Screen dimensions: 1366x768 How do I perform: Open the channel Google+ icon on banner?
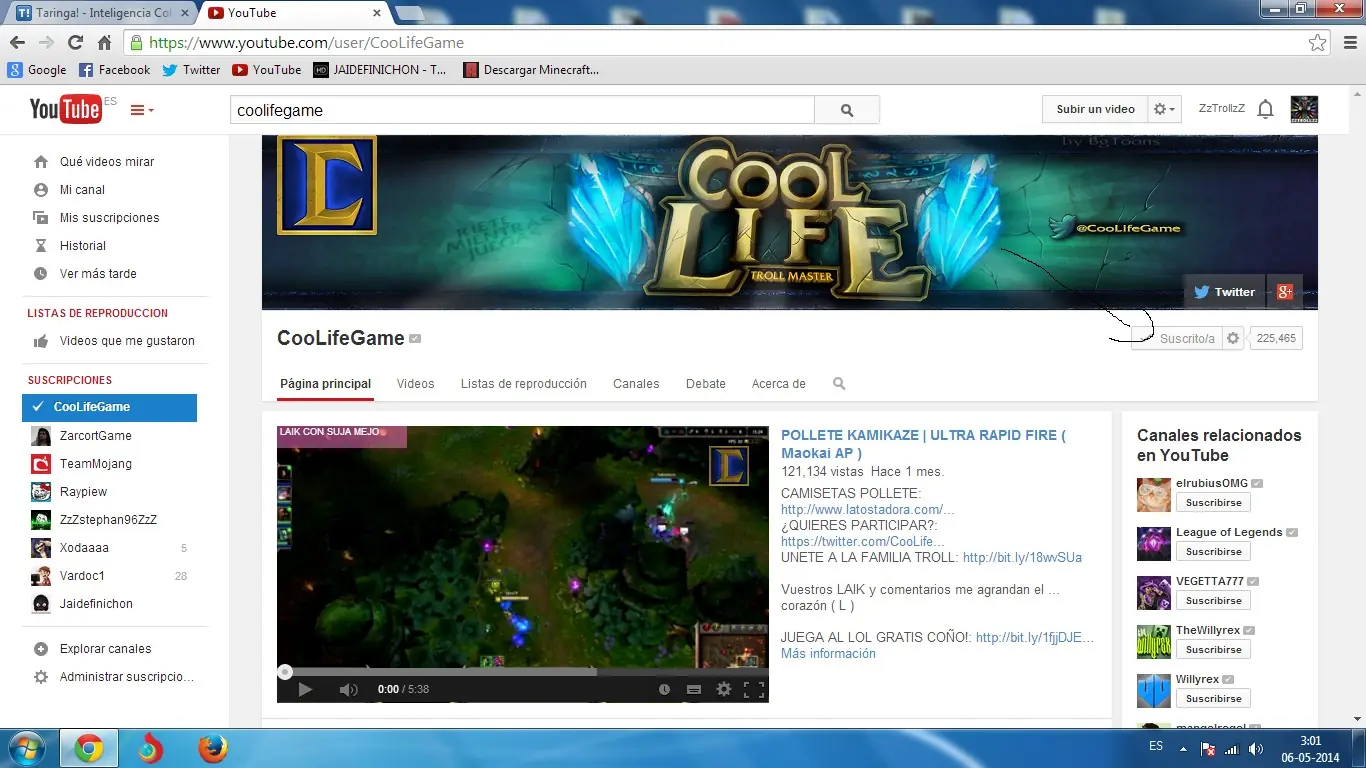[1285, 292]
